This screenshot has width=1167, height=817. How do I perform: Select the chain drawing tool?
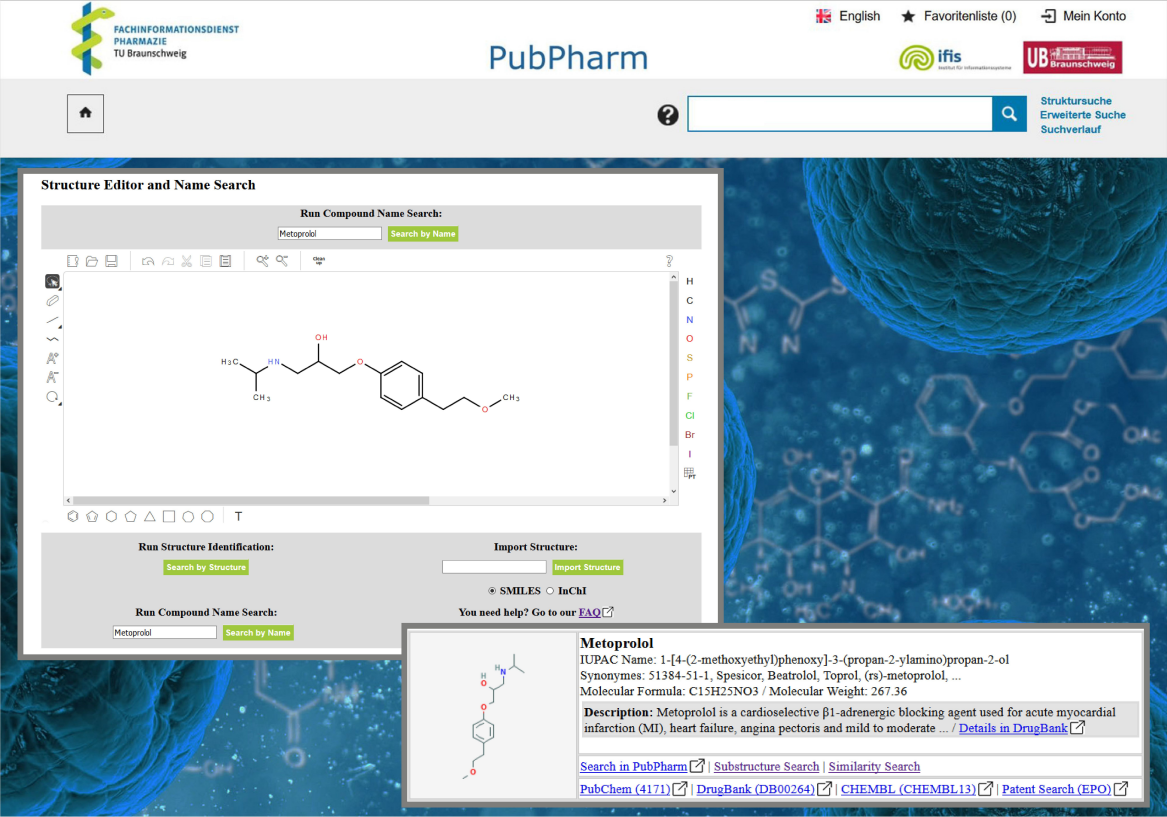coord(52,339)
